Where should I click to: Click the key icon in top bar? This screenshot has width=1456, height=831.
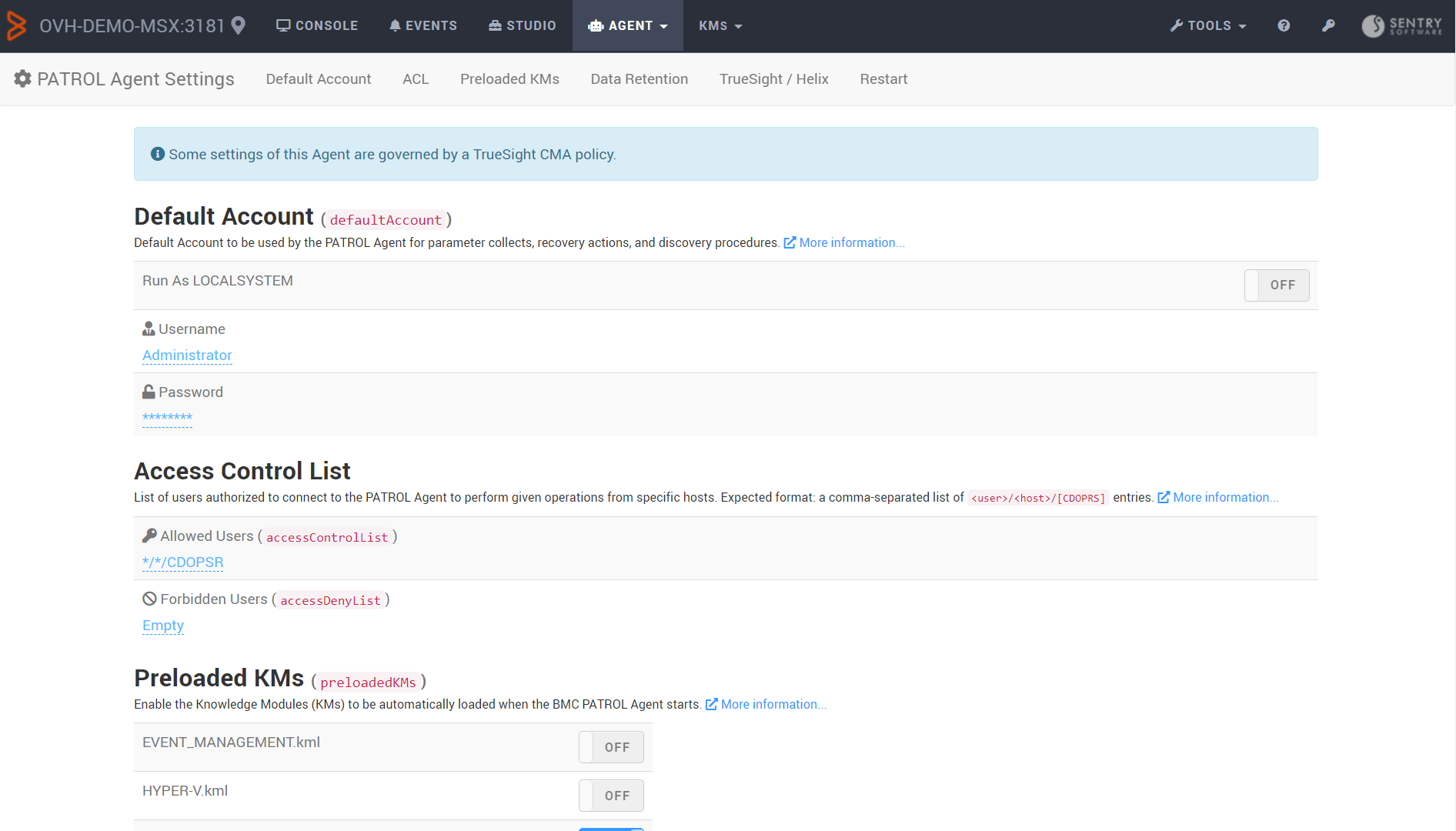[1328, 25]
